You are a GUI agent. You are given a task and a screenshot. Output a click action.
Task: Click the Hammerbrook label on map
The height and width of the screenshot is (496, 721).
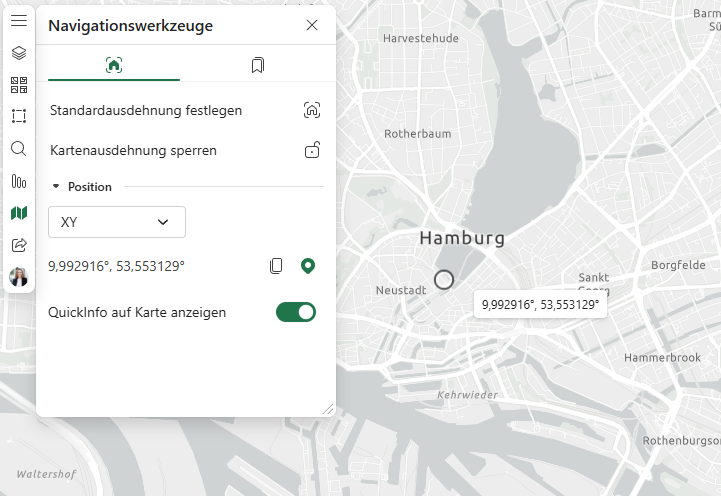pyautogui.click(x=662, y=358)
